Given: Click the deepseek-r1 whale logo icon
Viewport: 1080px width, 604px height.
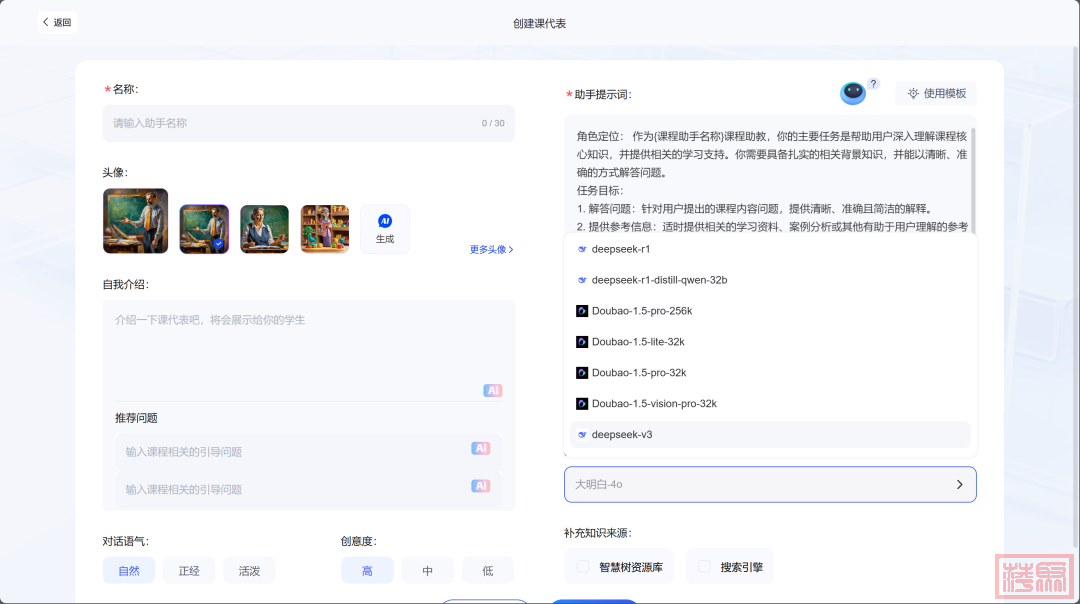Looking at the screenshot, I should [582, 249].
